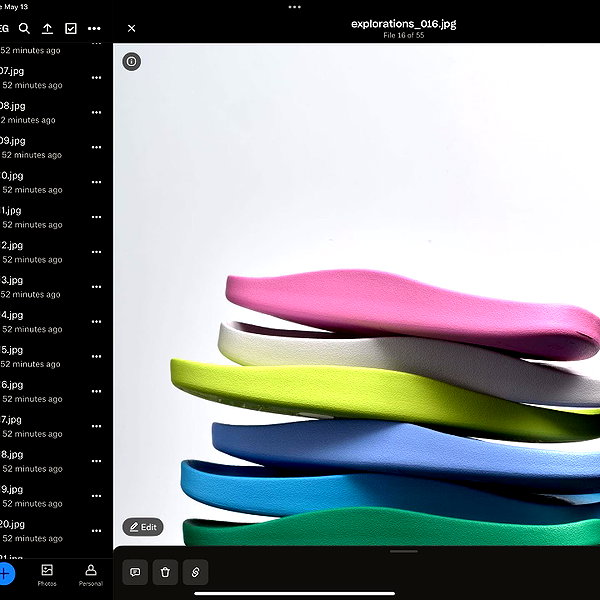Delete the file using the trash icon
The width and height of the screenshot is (600, 600).
click(165, 572)
